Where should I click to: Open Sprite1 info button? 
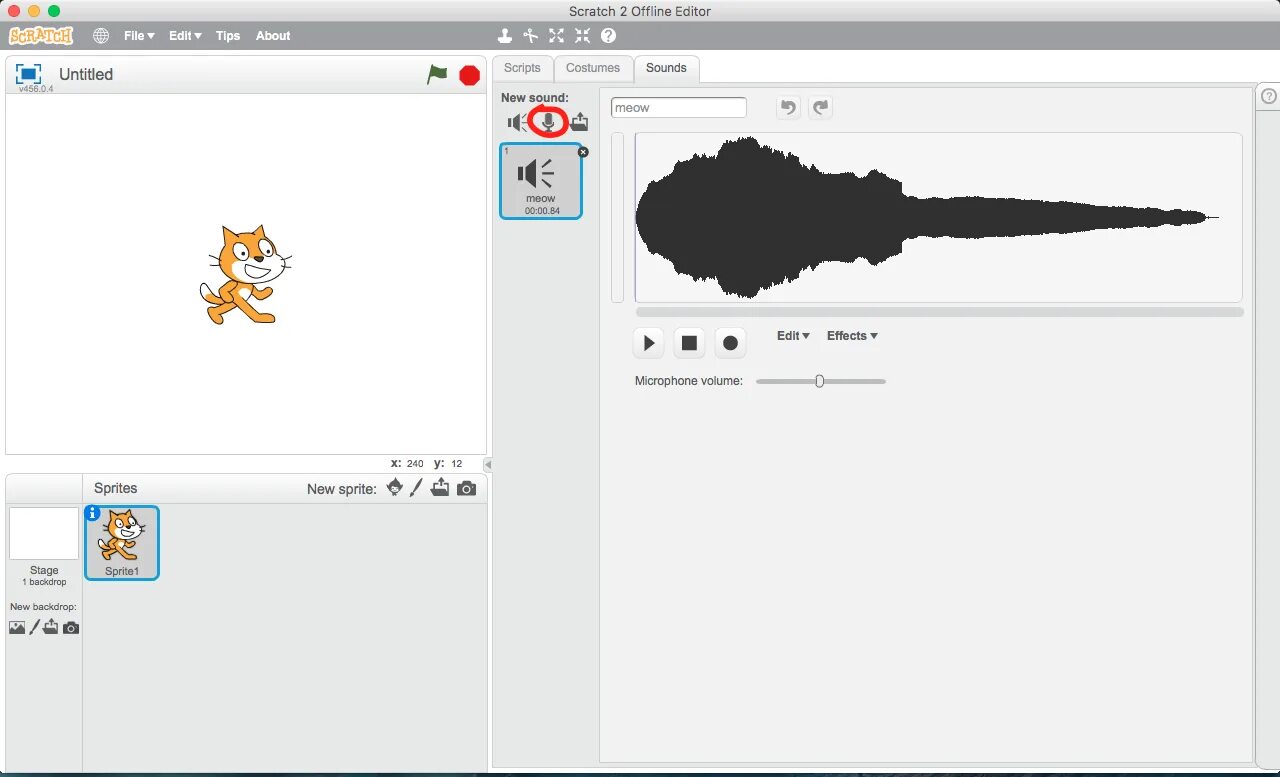93,513
